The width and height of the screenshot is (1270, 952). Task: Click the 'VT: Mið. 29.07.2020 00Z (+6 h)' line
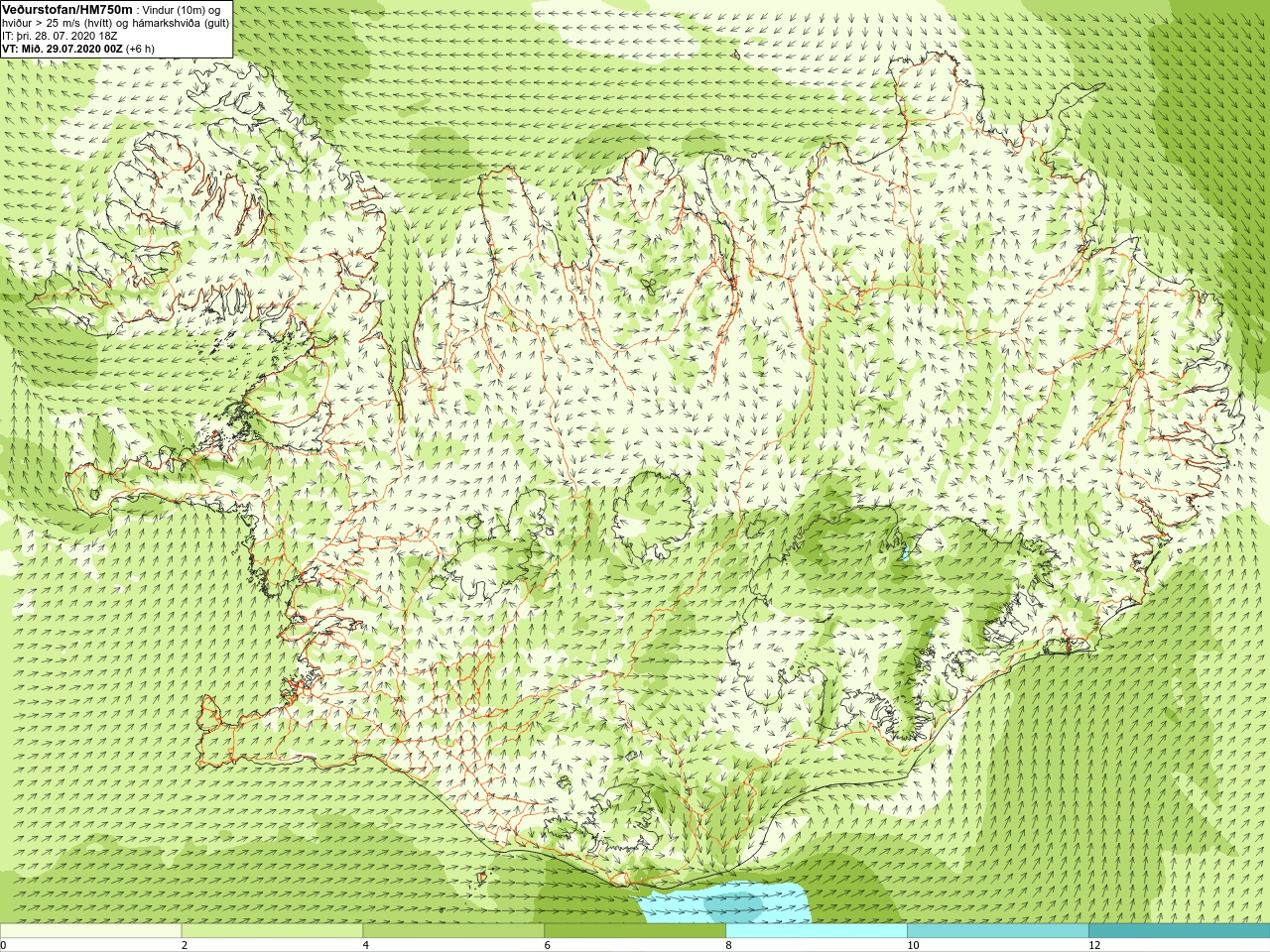click(x=79, y=49)
